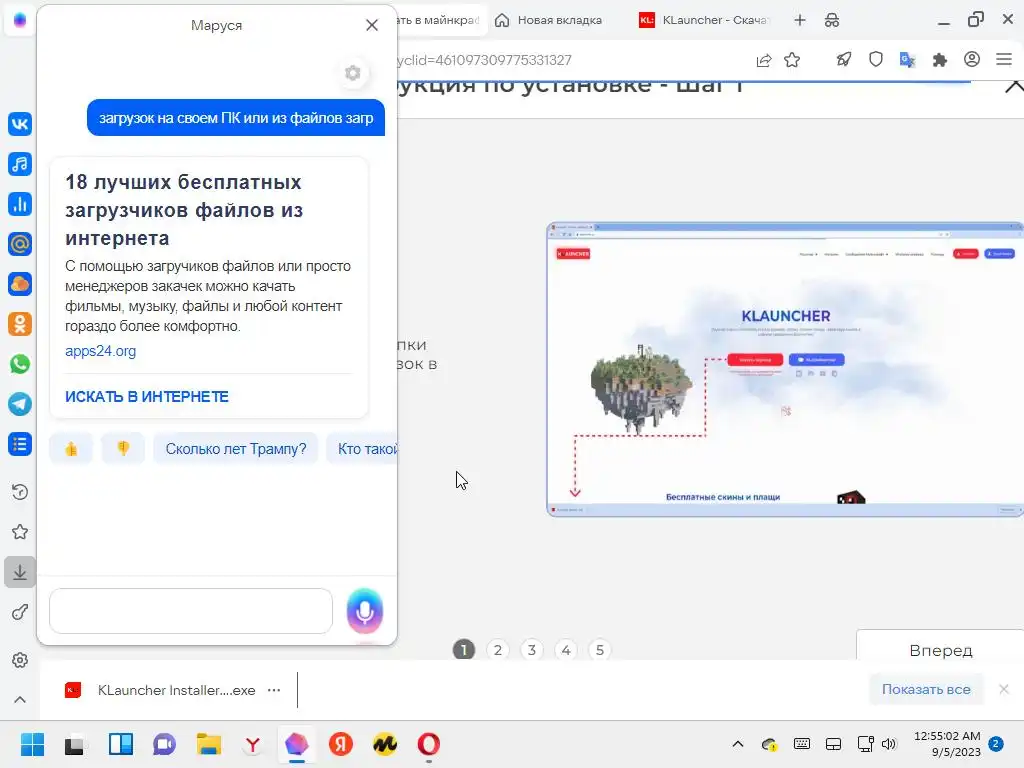Collapse the sidebar with the bottom chevron
1024x768 pixels.
[x=20, y=699]
